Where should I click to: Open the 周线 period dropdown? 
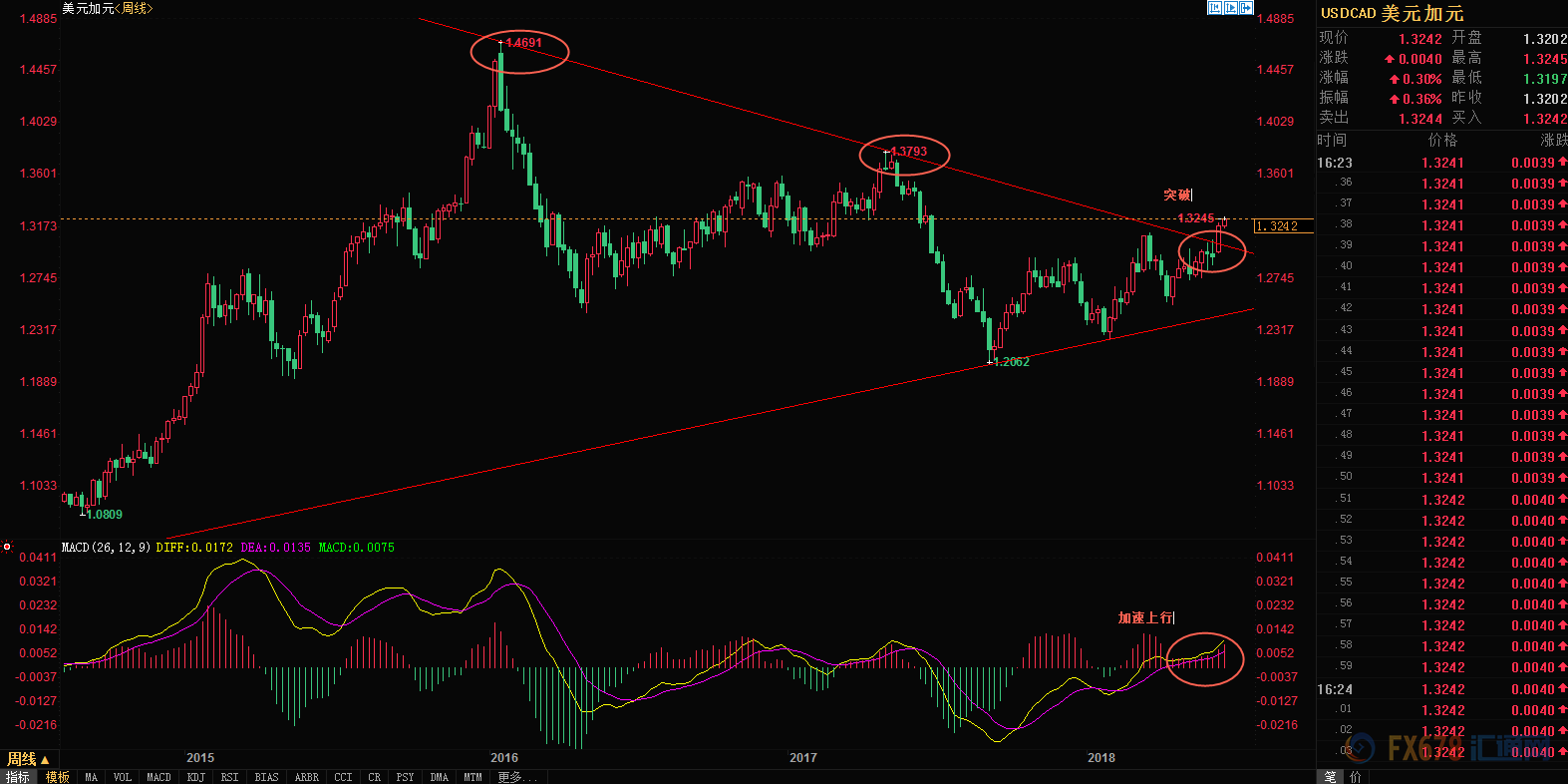click(28, 759)
